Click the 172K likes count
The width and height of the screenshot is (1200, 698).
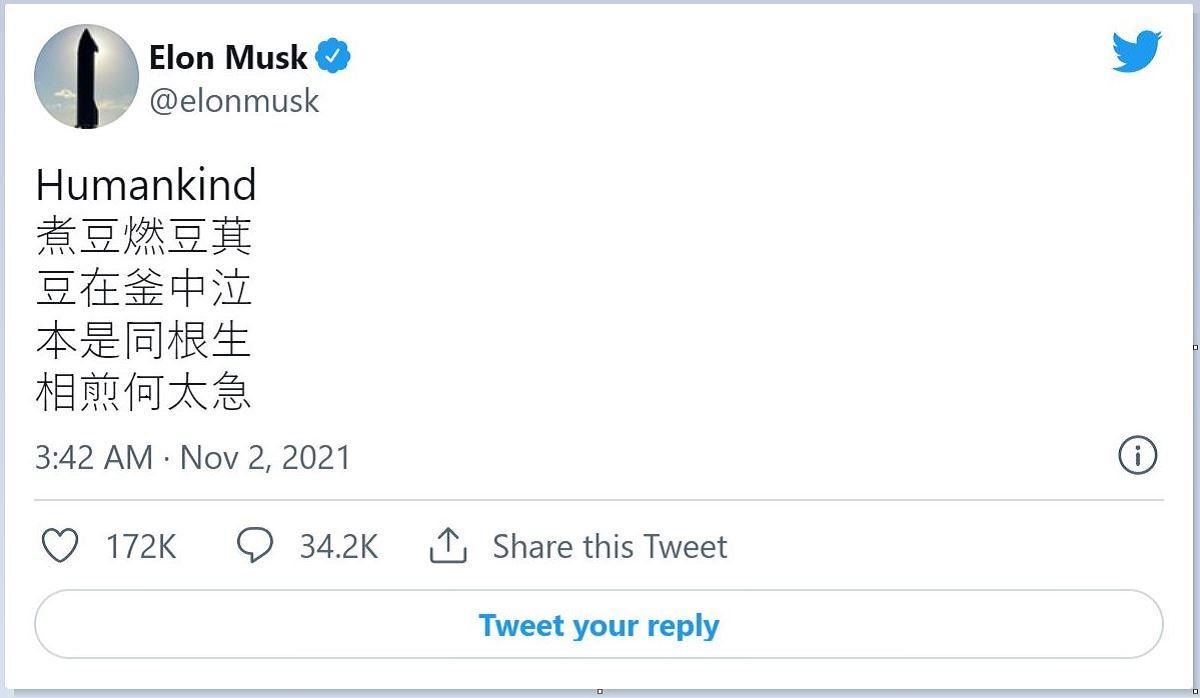coord(141,547)
